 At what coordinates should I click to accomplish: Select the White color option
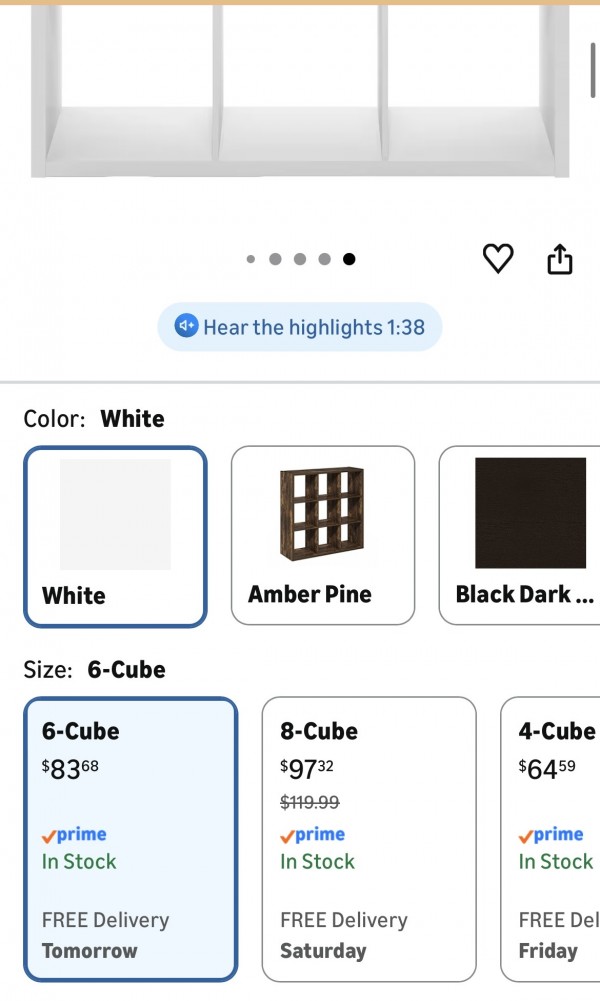[x=115, y=536]
